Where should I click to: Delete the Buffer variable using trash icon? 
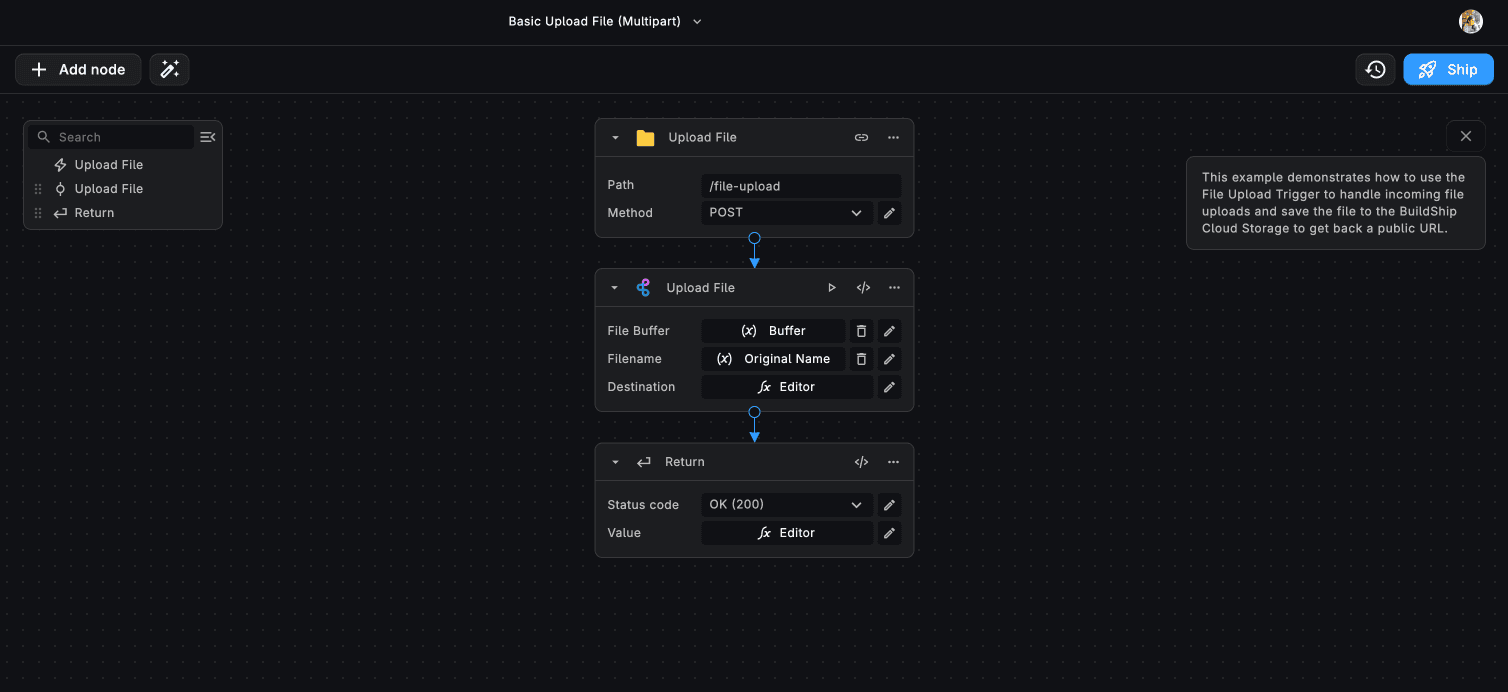coord(861,330)
